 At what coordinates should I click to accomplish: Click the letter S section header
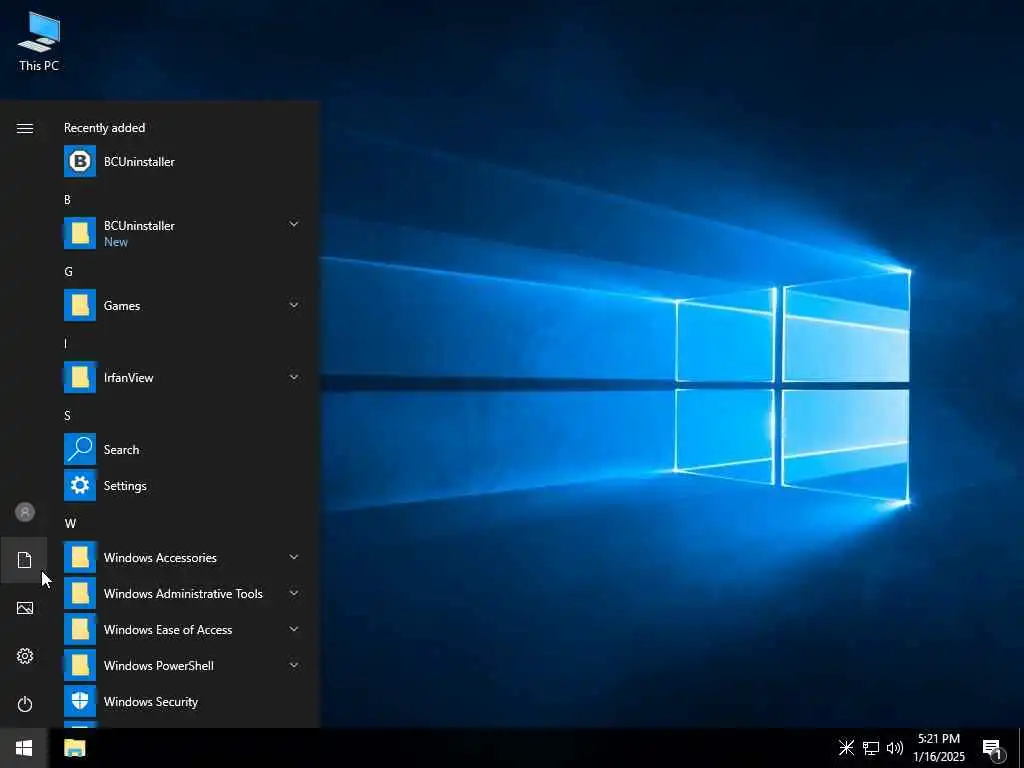pos(67,416)
